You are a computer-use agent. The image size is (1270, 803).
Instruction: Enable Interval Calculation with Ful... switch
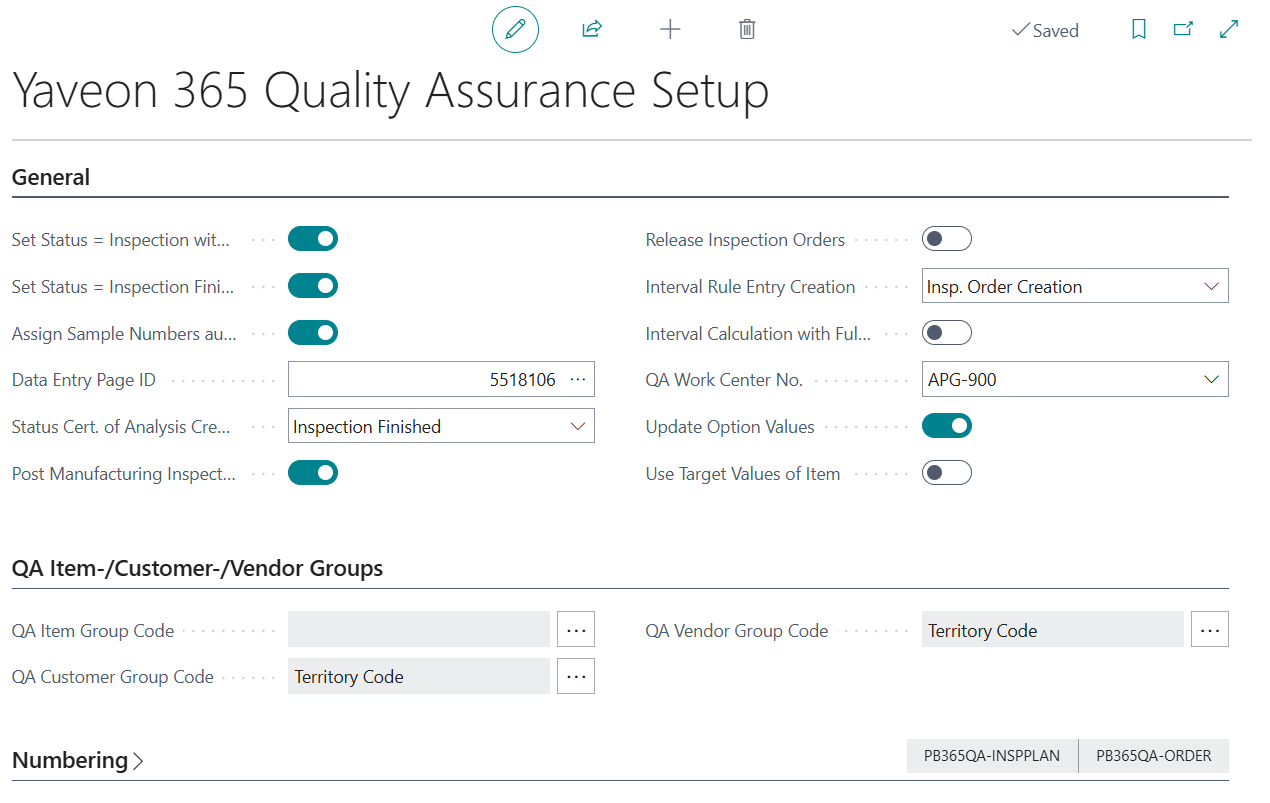pos(947,333)
